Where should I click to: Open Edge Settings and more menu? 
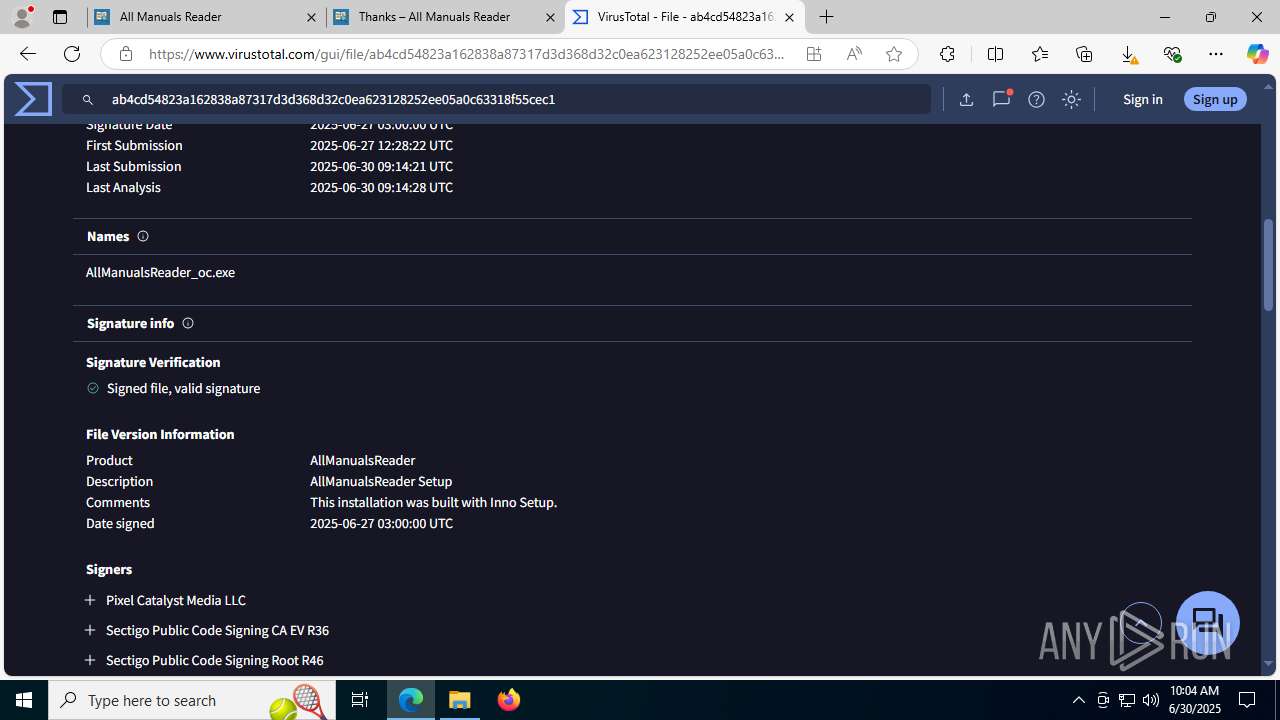pyautogui.click(x=1216, y=54)
